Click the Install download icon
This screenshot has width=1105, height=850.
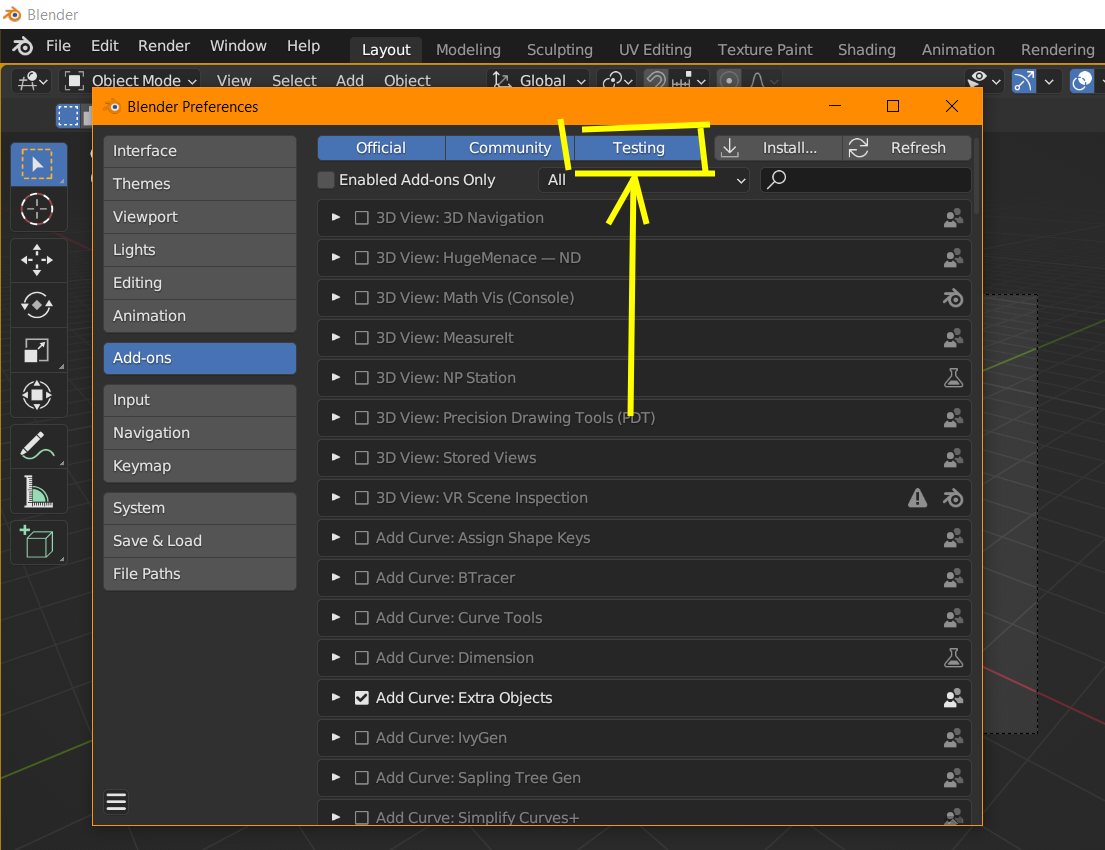730,148
